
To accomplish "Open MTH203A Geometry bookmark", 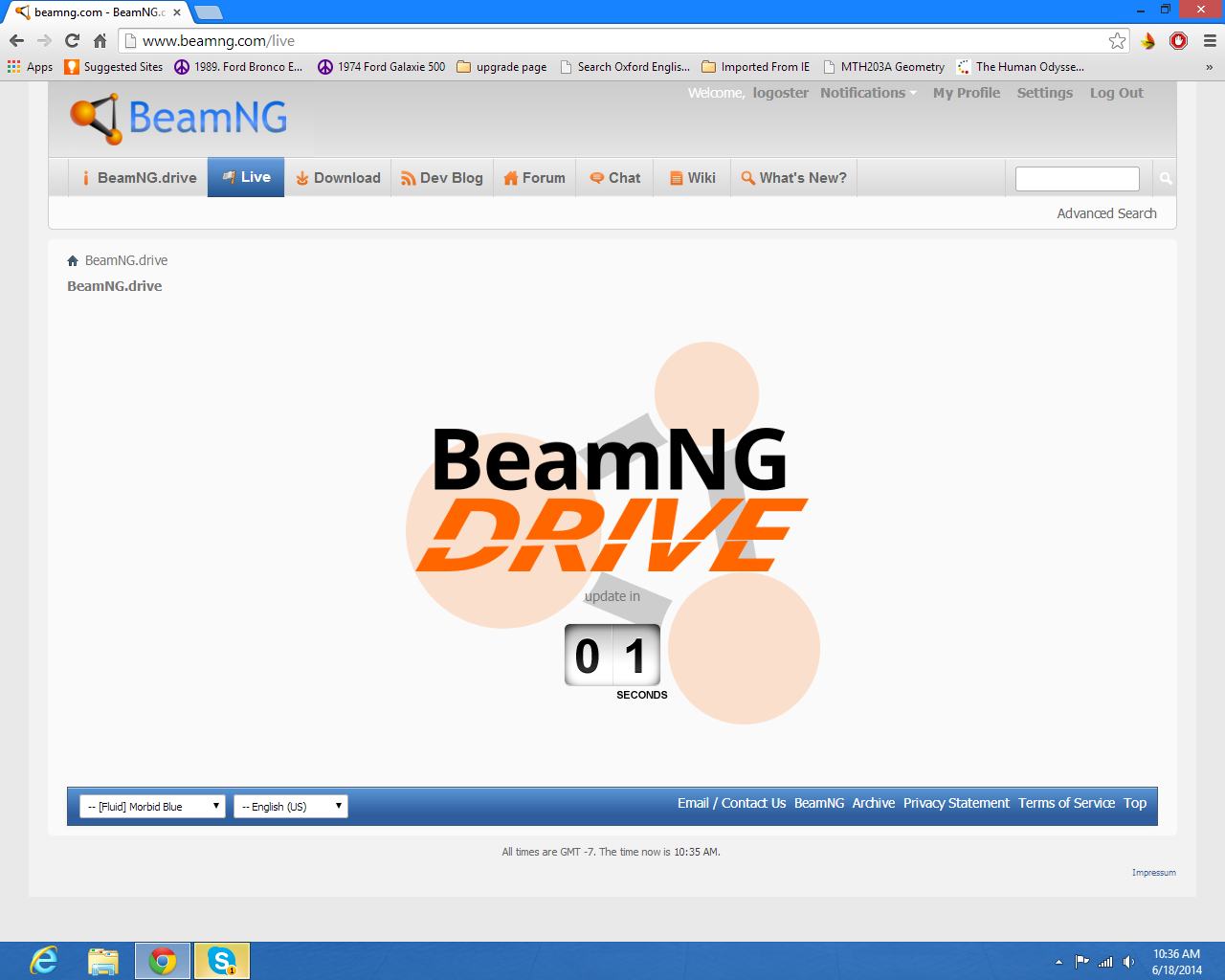I will 883,67.
